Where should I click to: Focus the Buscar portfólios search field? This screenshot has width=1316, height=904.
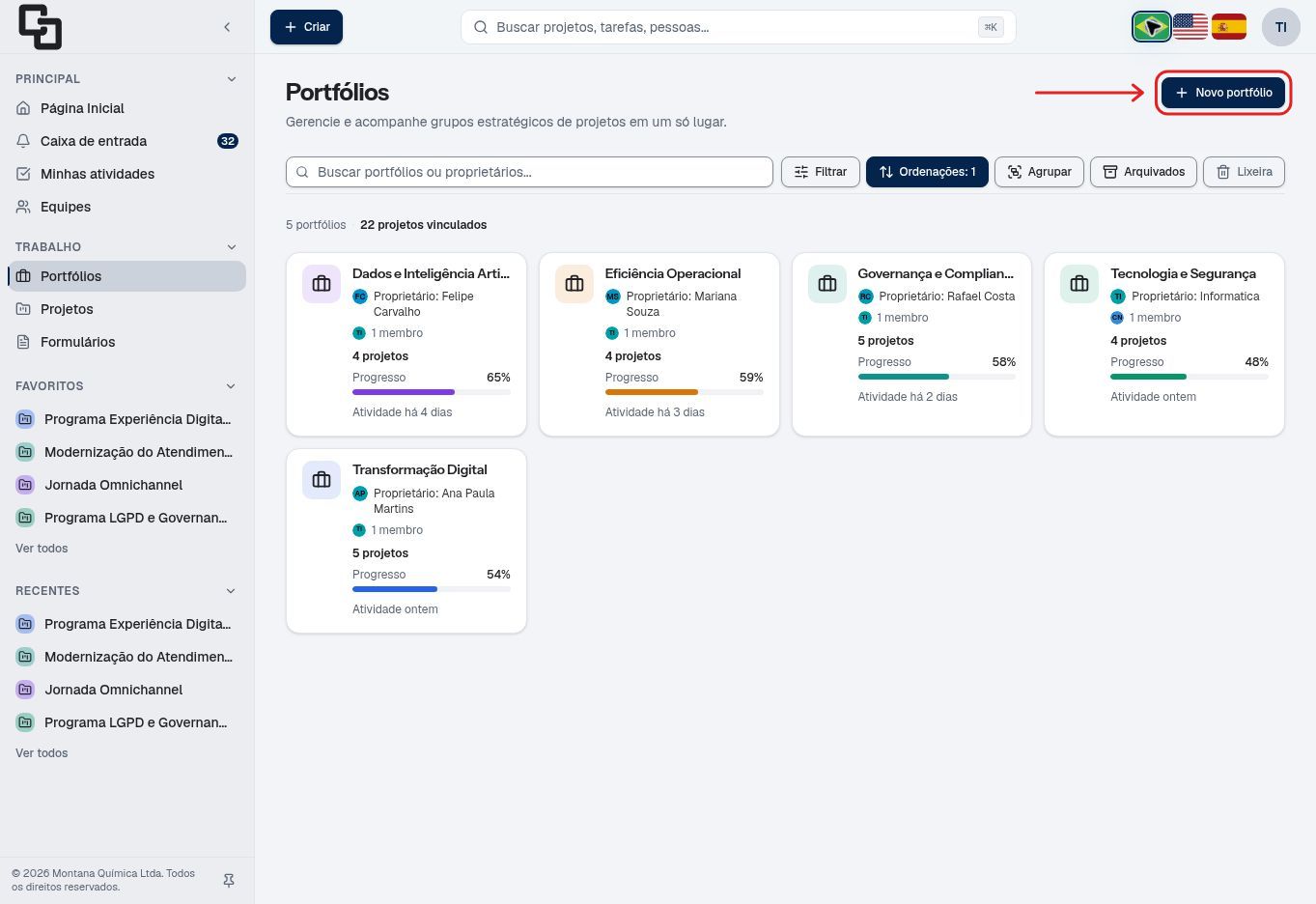click(x=529, y=172)
